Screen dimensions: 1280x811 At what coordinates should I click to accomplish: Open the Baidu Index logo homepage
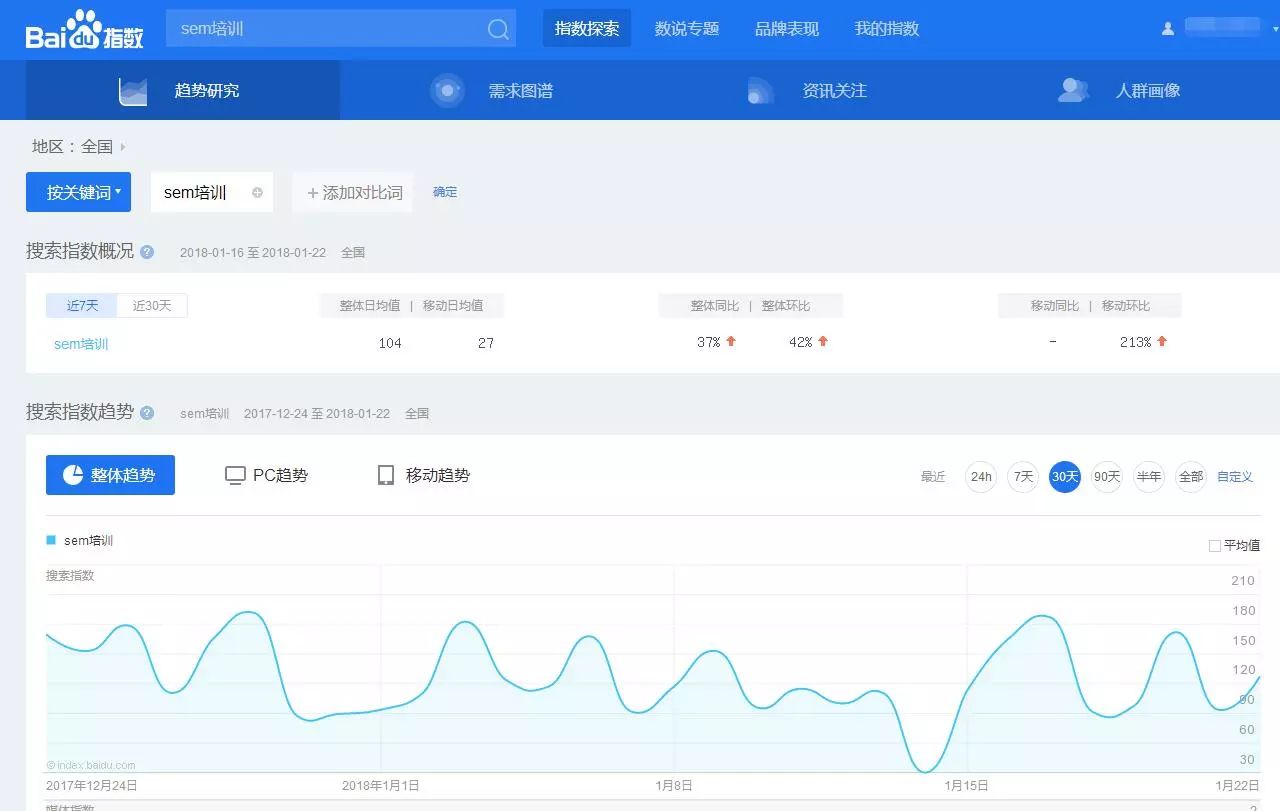[x=85, y=30]
